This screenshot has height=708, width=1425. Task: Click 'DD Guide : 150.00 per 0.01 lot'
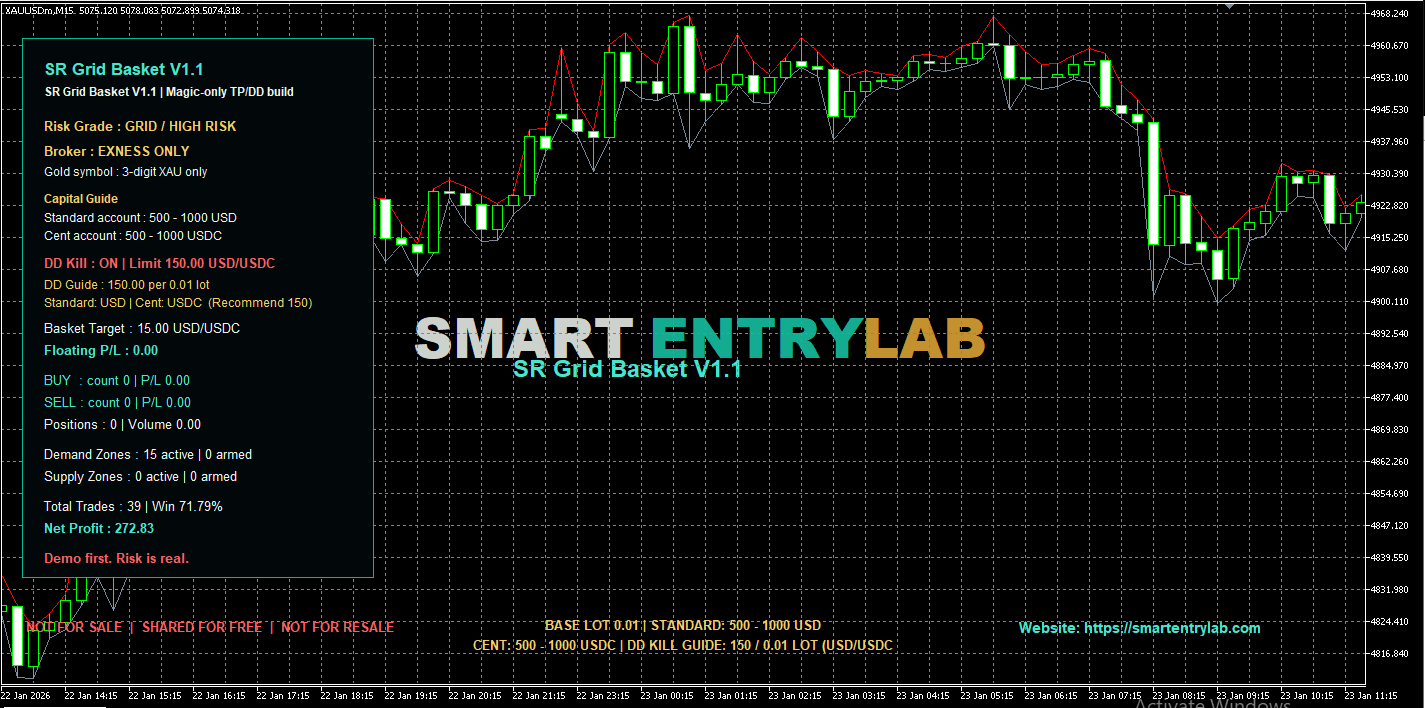[127, 285]
